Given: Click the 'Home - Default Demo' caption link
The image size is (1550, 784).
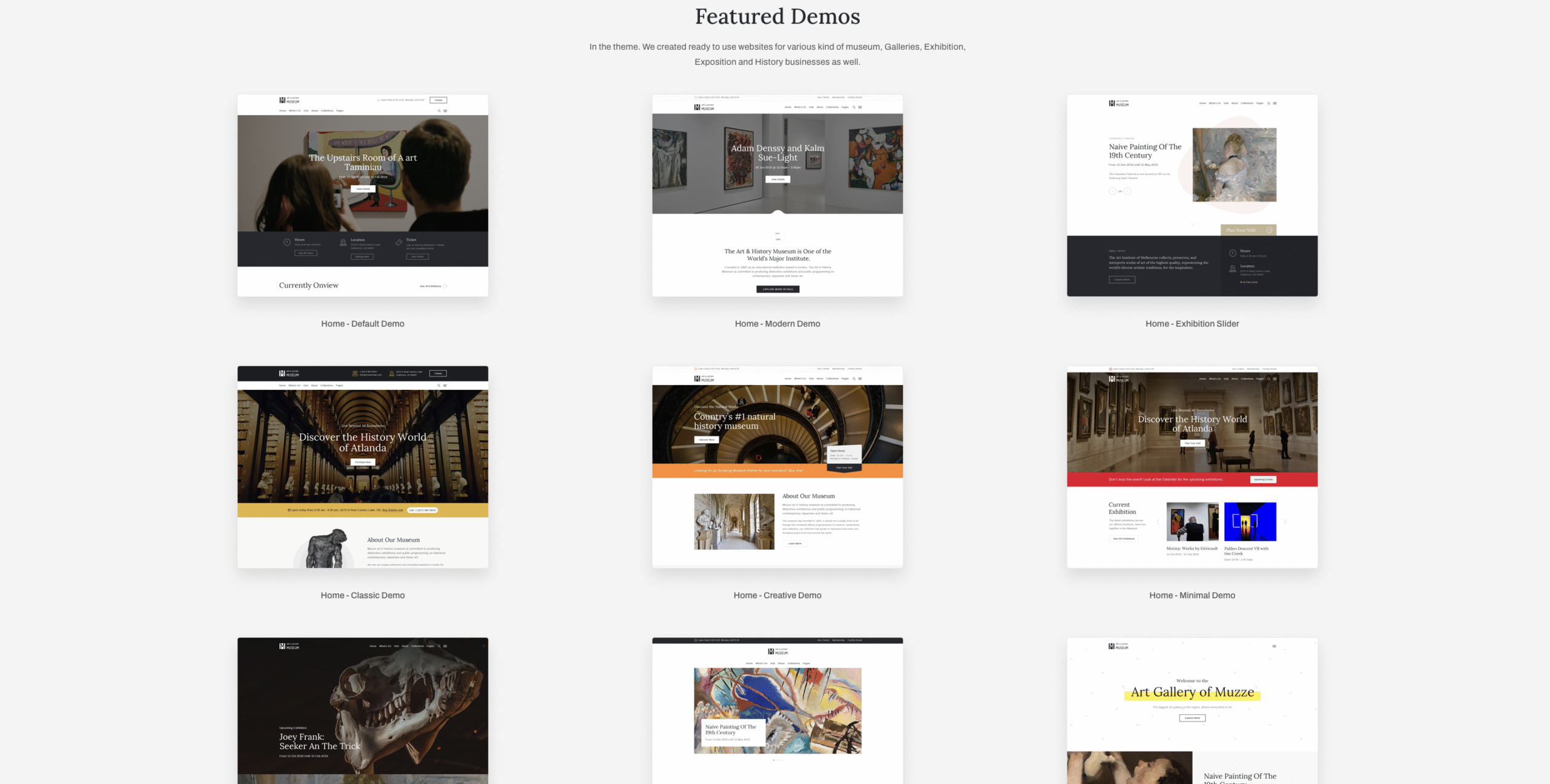Looking at the screenshot, I should click(x=363, y=324).
